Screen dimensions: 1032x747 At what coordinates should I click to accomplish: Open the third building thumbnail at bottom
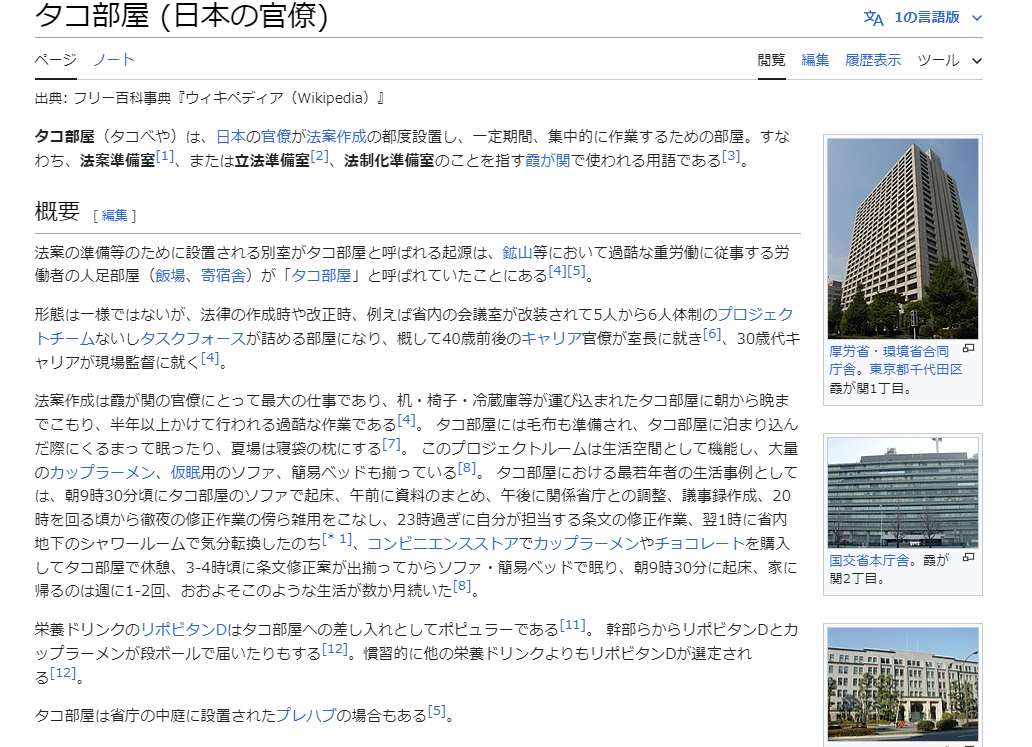click(902, 684)
